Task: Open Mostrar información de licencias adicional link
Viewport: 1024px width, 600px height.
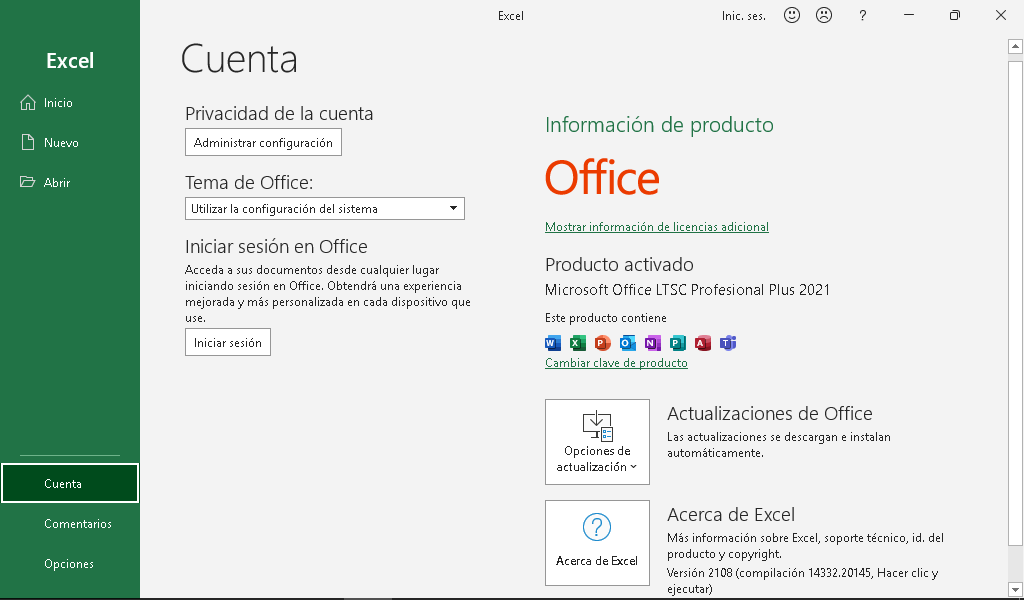Action: (656, 227)
